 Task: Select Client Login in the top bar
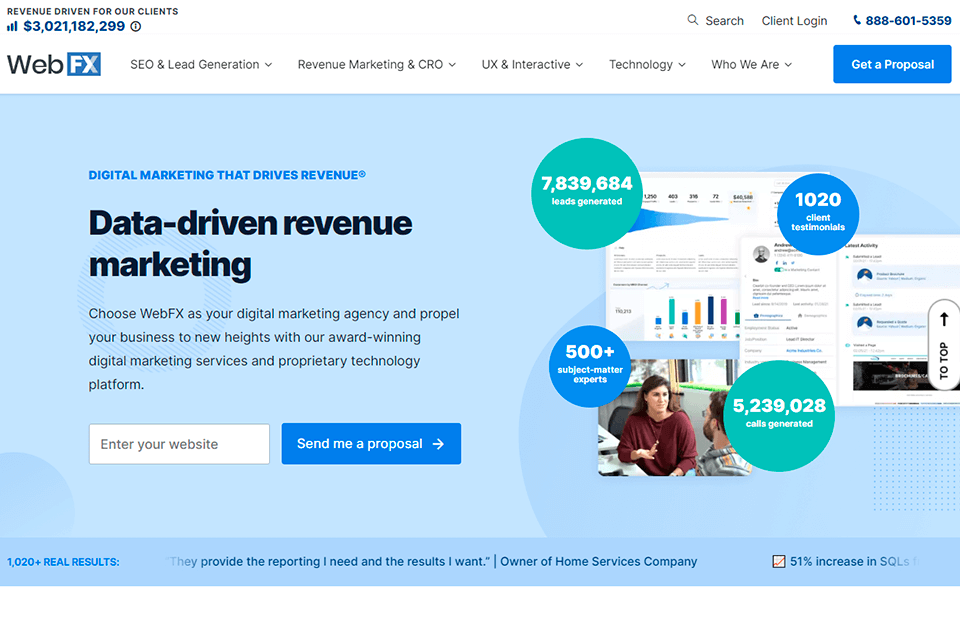pos(794,20)
